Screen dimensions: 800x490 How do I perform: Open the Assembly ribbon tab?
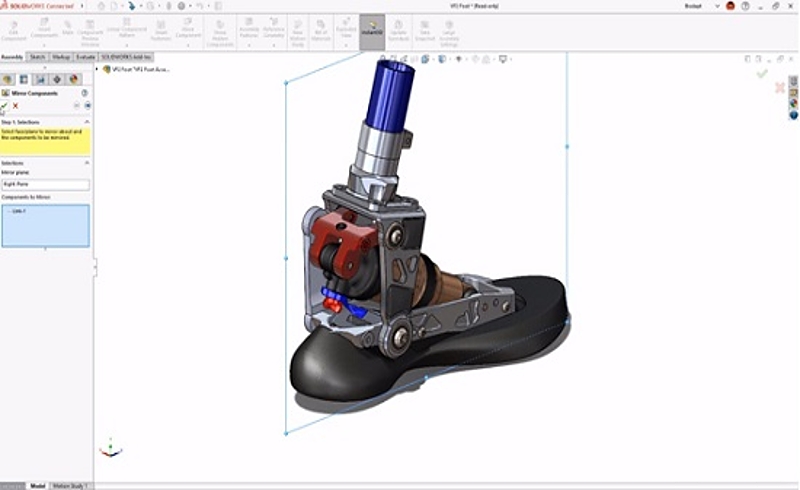pos(12,57)
